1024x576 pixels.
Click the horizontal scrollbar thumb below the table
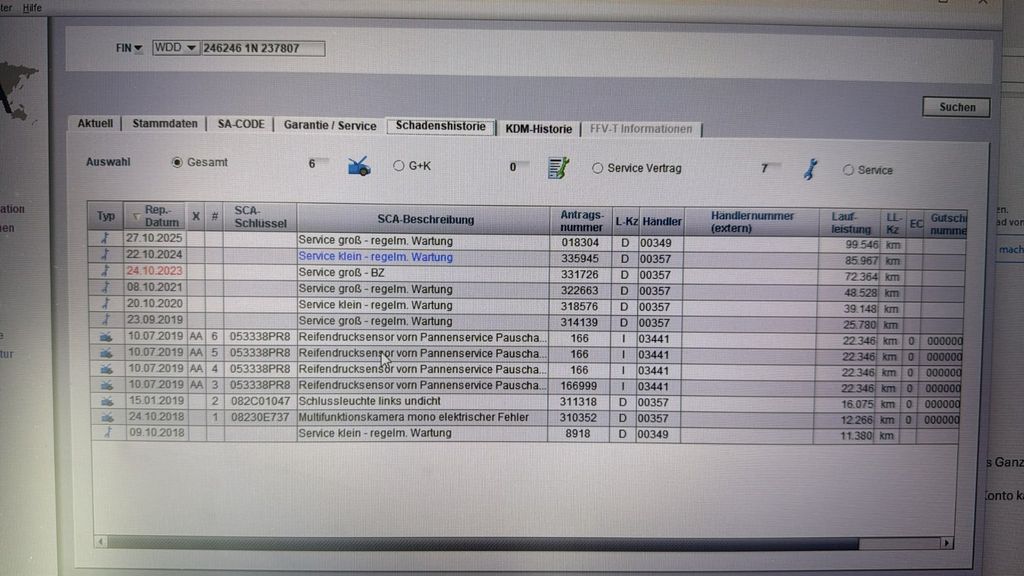pyautogui.click(x=483, y=543)
